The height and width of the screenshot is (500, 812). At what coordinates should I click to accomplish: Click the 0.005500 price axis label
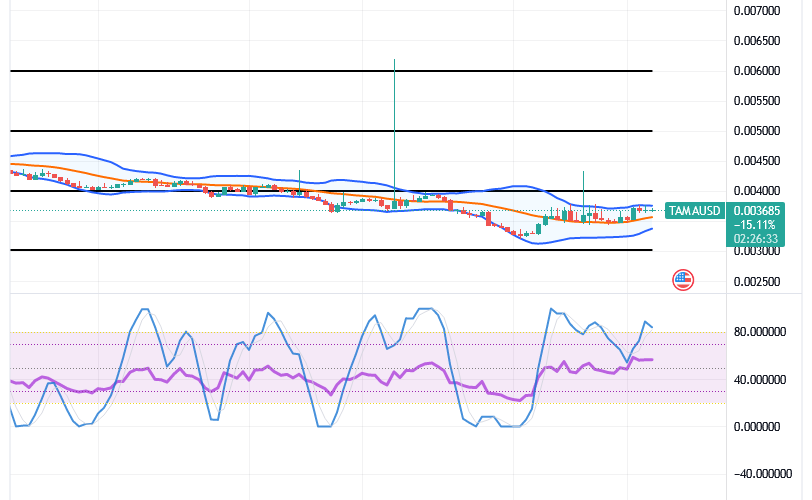[x=757, y=101]
